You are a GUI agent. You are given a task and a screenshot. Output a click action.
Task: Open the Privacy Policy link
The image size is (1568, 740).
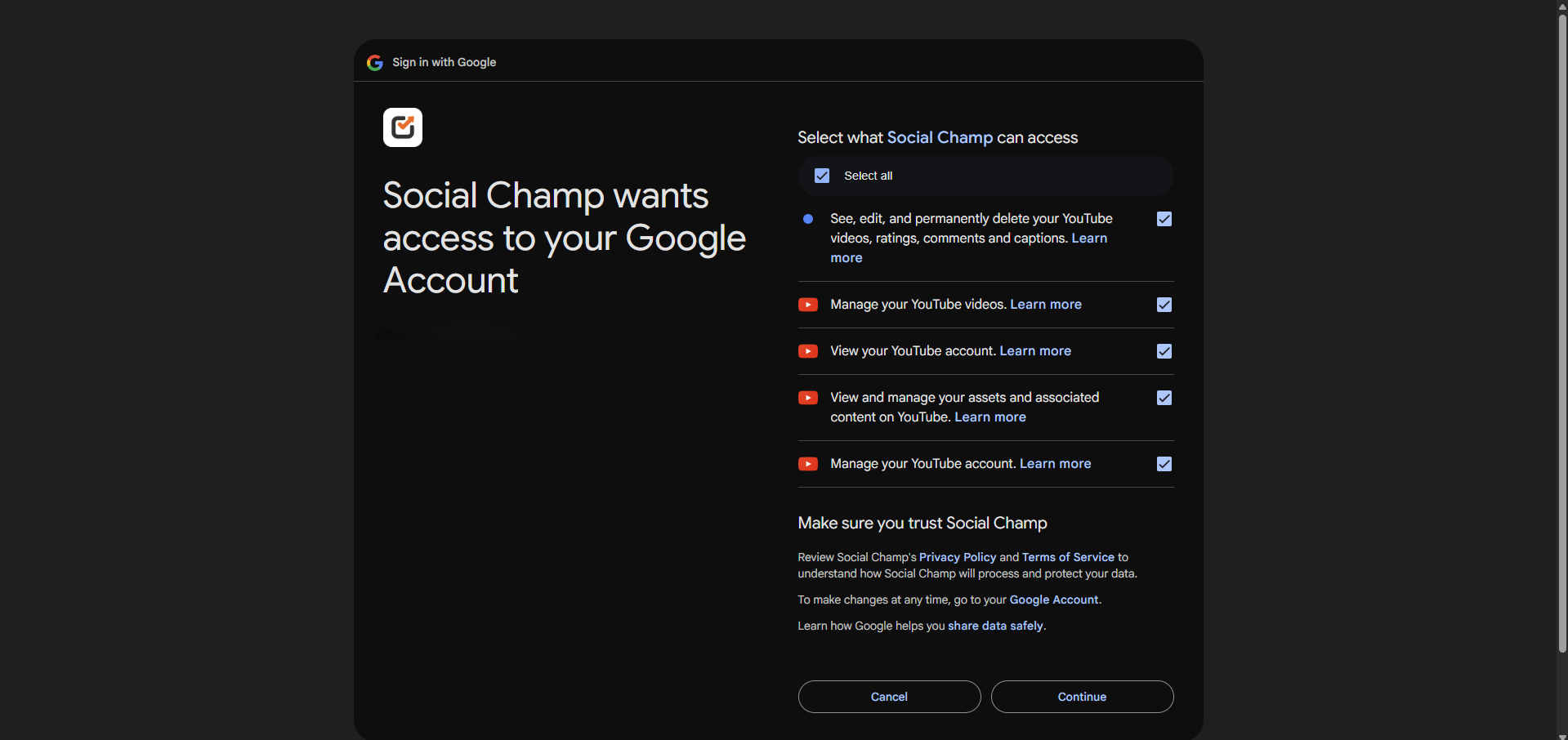(x=958, y=557)
